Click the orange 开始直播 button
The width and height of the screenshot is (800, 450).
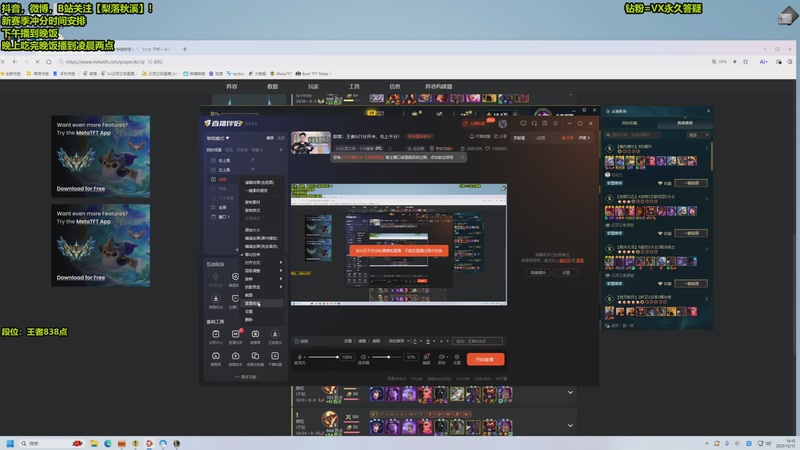pos(485,359)
